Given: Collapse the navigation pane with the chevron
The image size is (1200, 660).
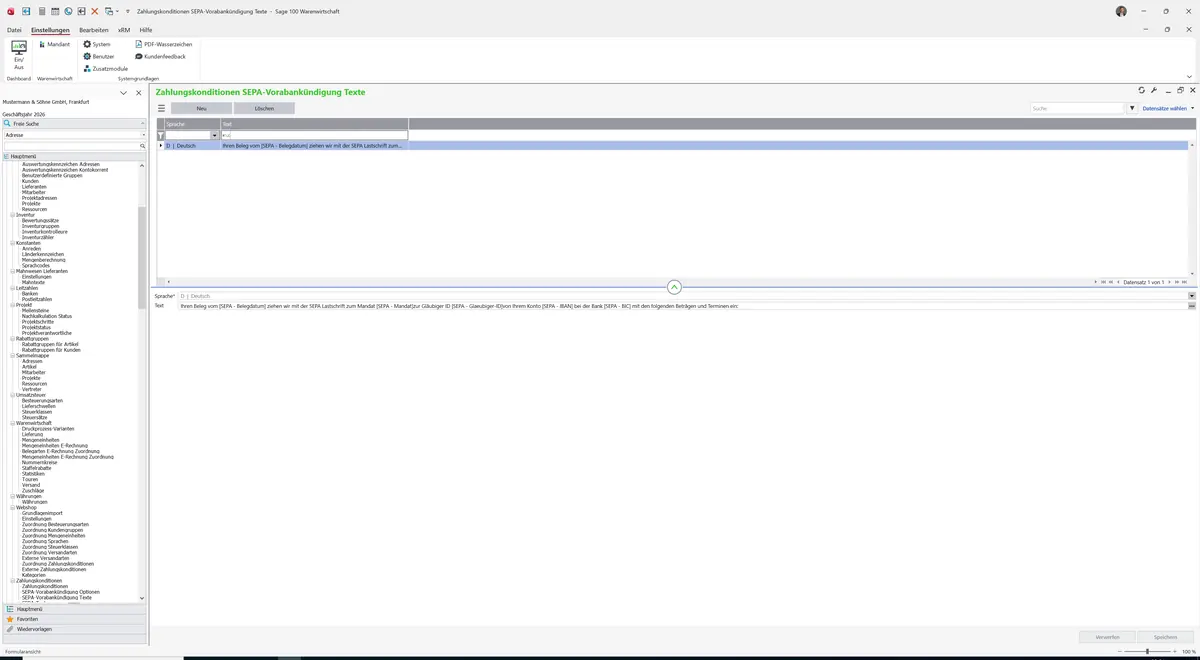Looking at the screenshot, I should pyautogui.click(x=123, y=93).
